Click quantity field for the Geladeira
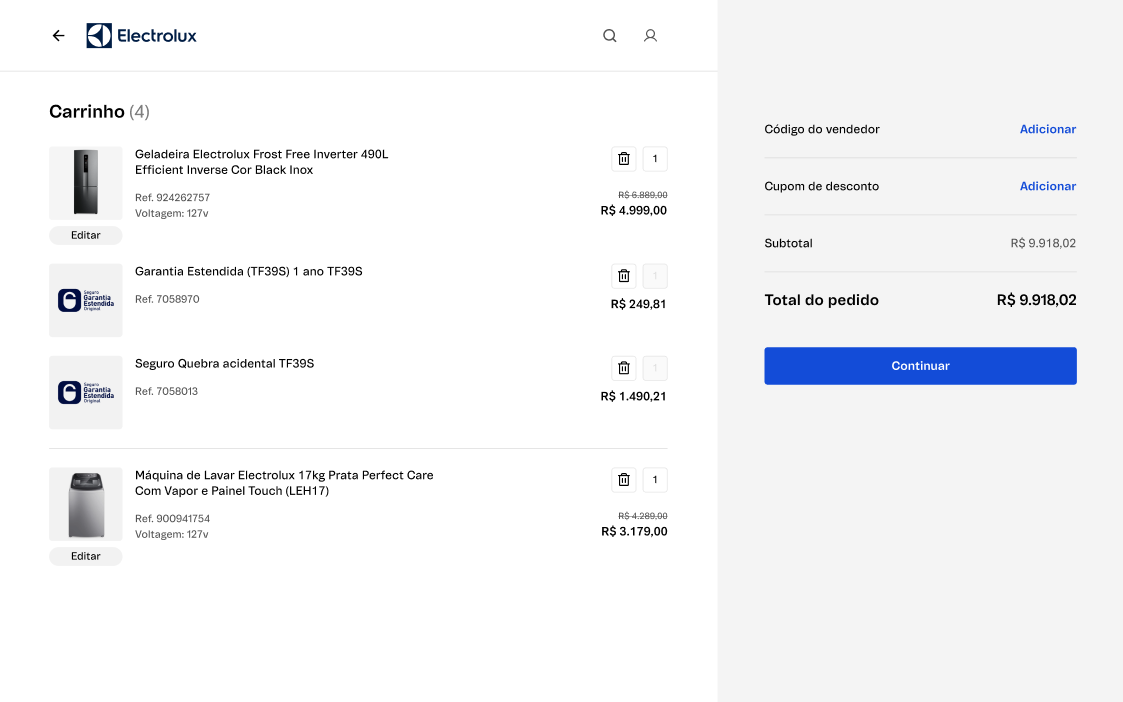The image size is (1123, 702). click(x=655, y=159)
